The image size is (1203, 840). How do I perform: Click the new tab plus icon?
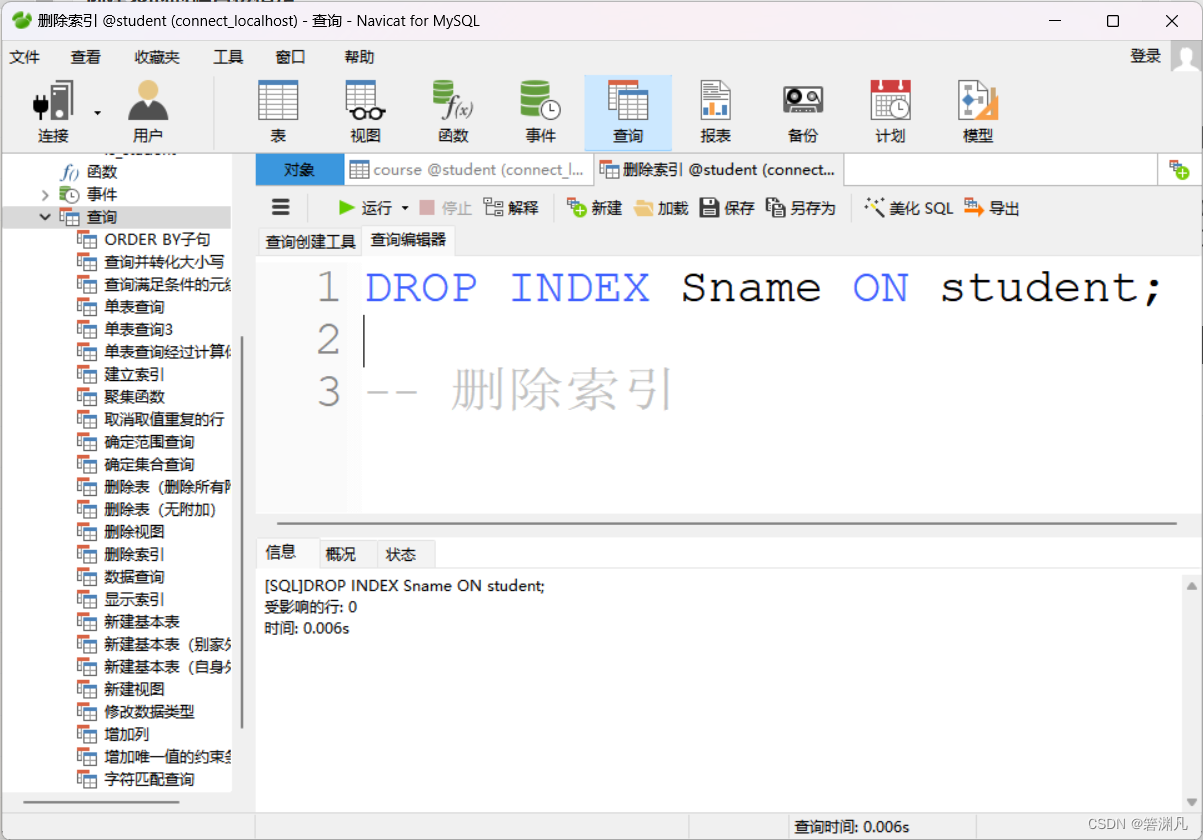[1179, 170]
